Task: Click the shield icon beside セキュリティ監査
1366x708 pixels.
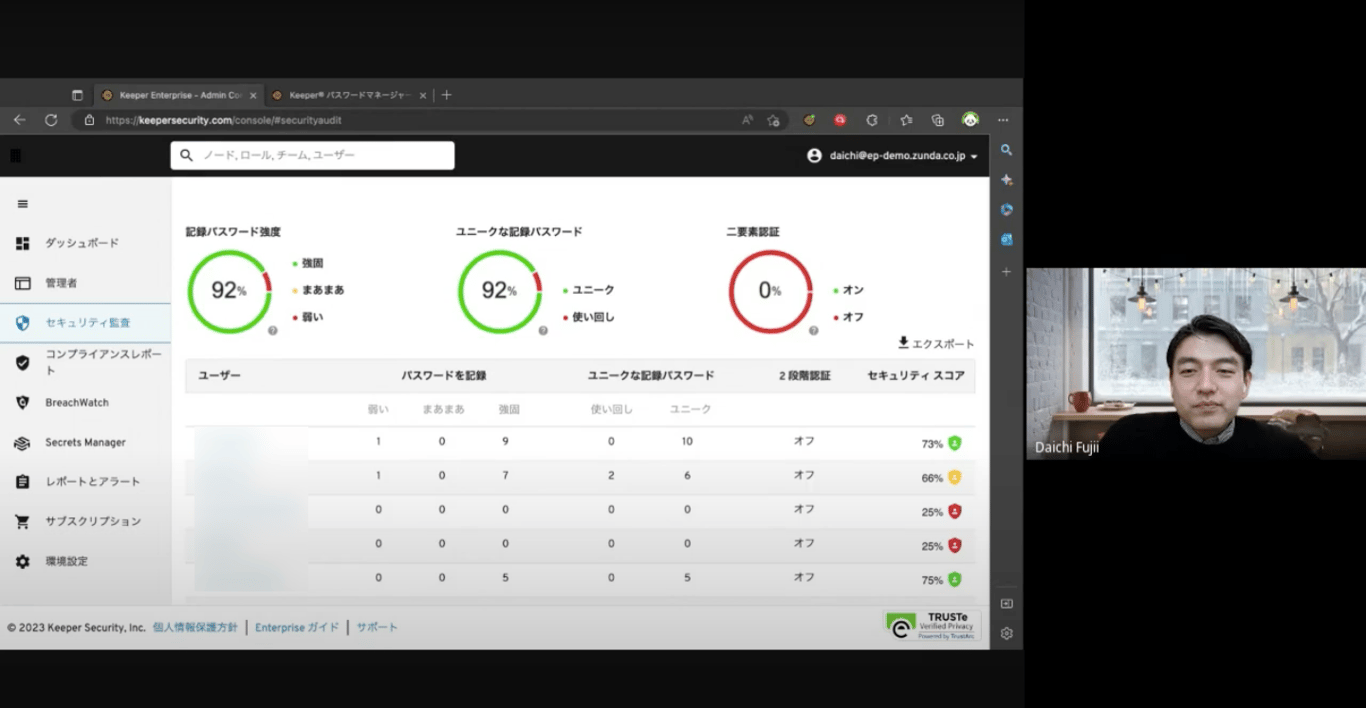Action: click(22, 323)
